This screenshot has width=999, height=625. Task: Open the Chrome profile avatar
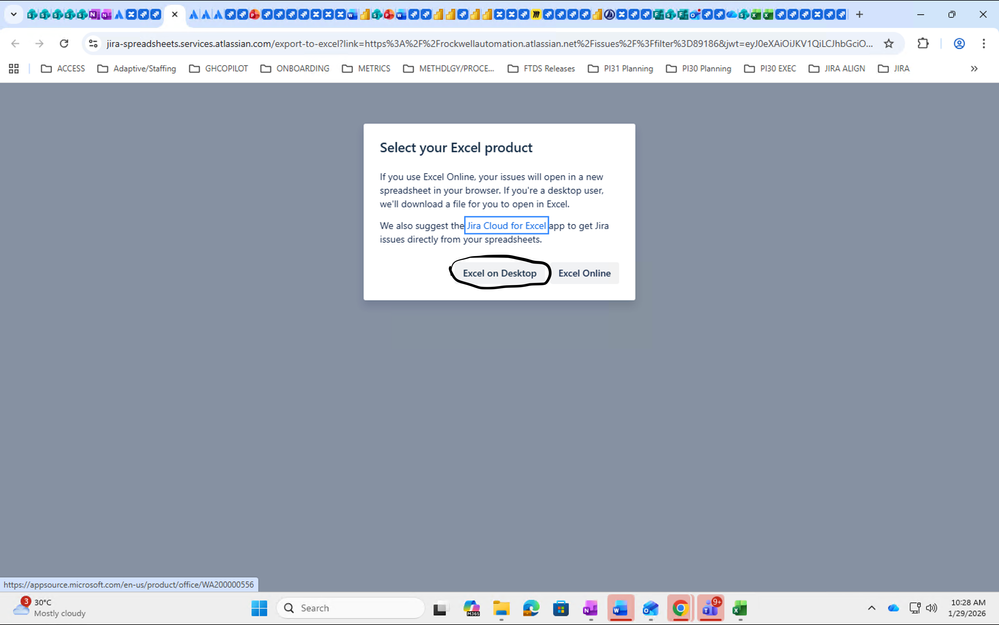click(x=959, y=43)
